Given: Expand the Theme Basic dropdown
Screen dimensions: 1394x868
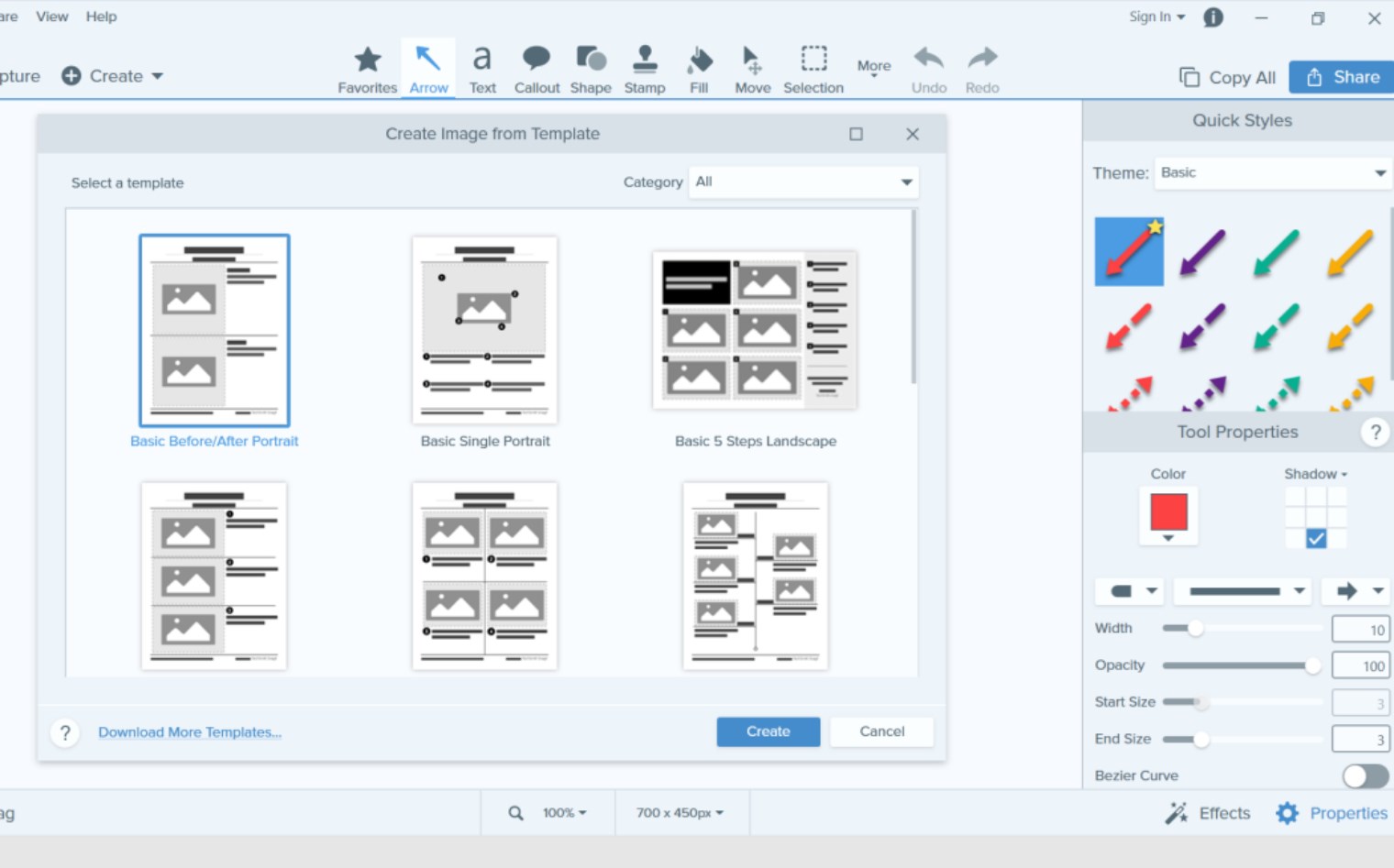Looking at the screenshot, I should click(x=1271, y=172).
